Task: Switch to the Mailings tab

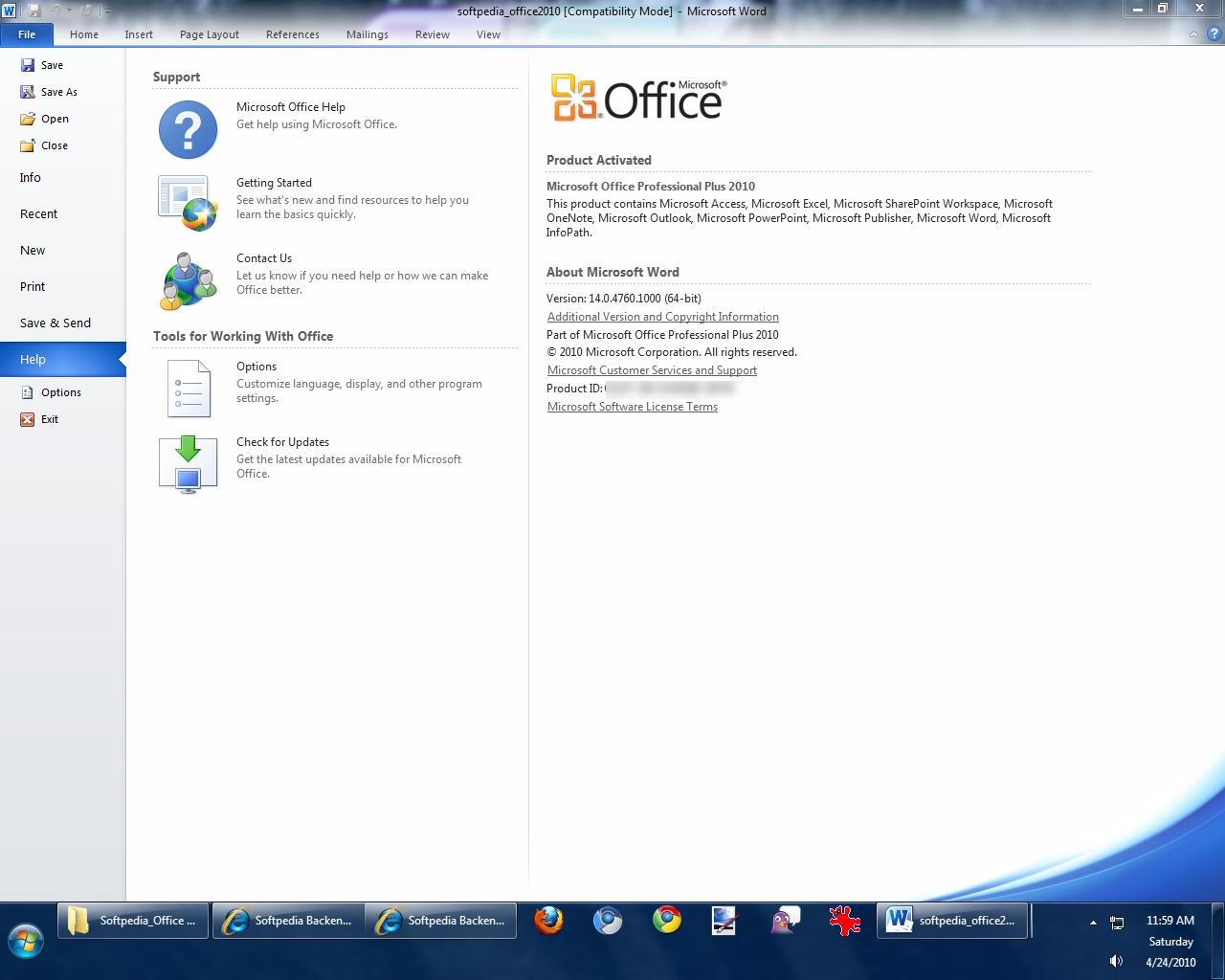Action: (367, 34)
